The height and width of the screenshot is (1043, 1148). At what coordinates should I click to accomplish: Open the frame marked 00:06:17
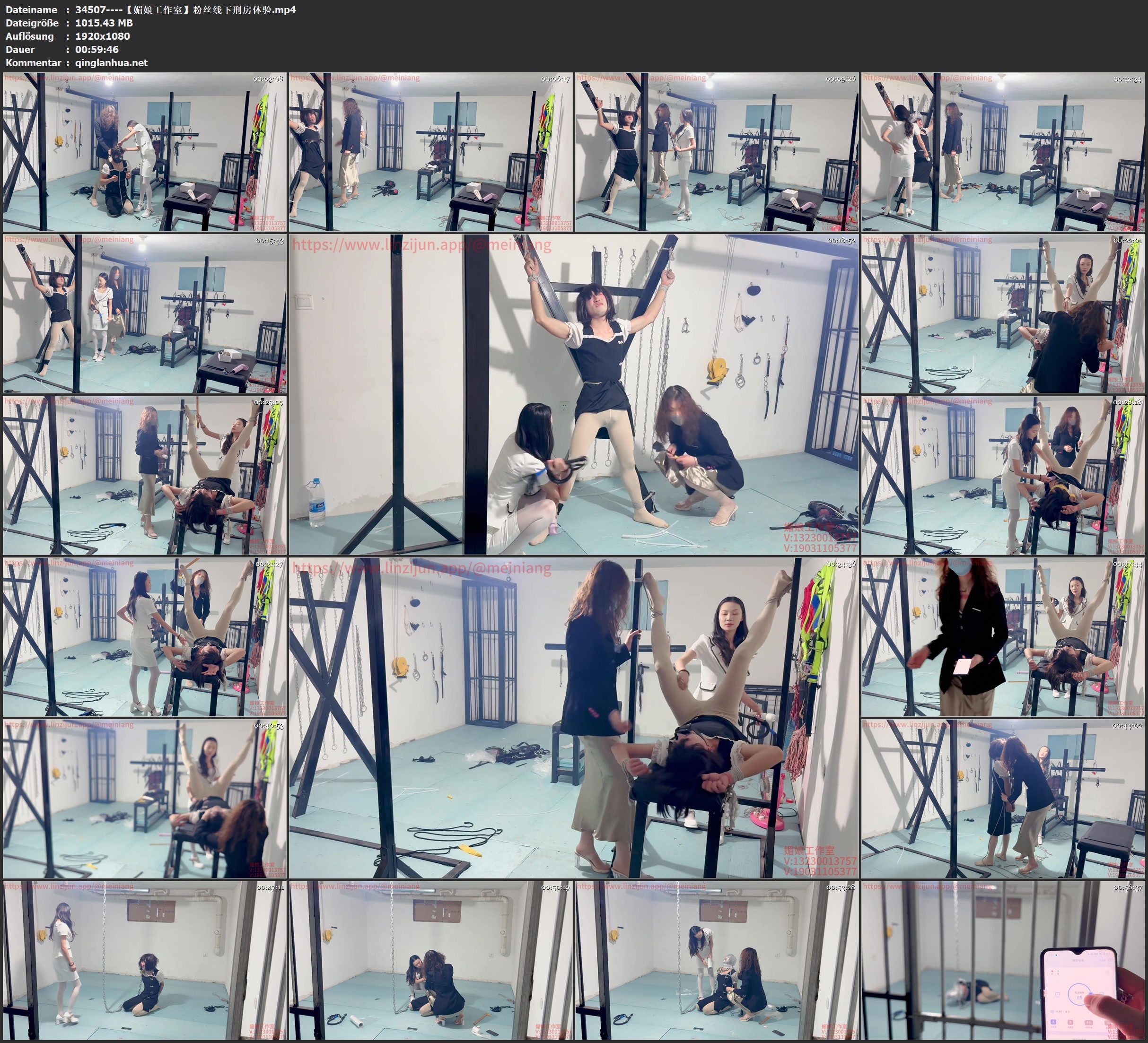pyautogui.click(x=430, y=152)
